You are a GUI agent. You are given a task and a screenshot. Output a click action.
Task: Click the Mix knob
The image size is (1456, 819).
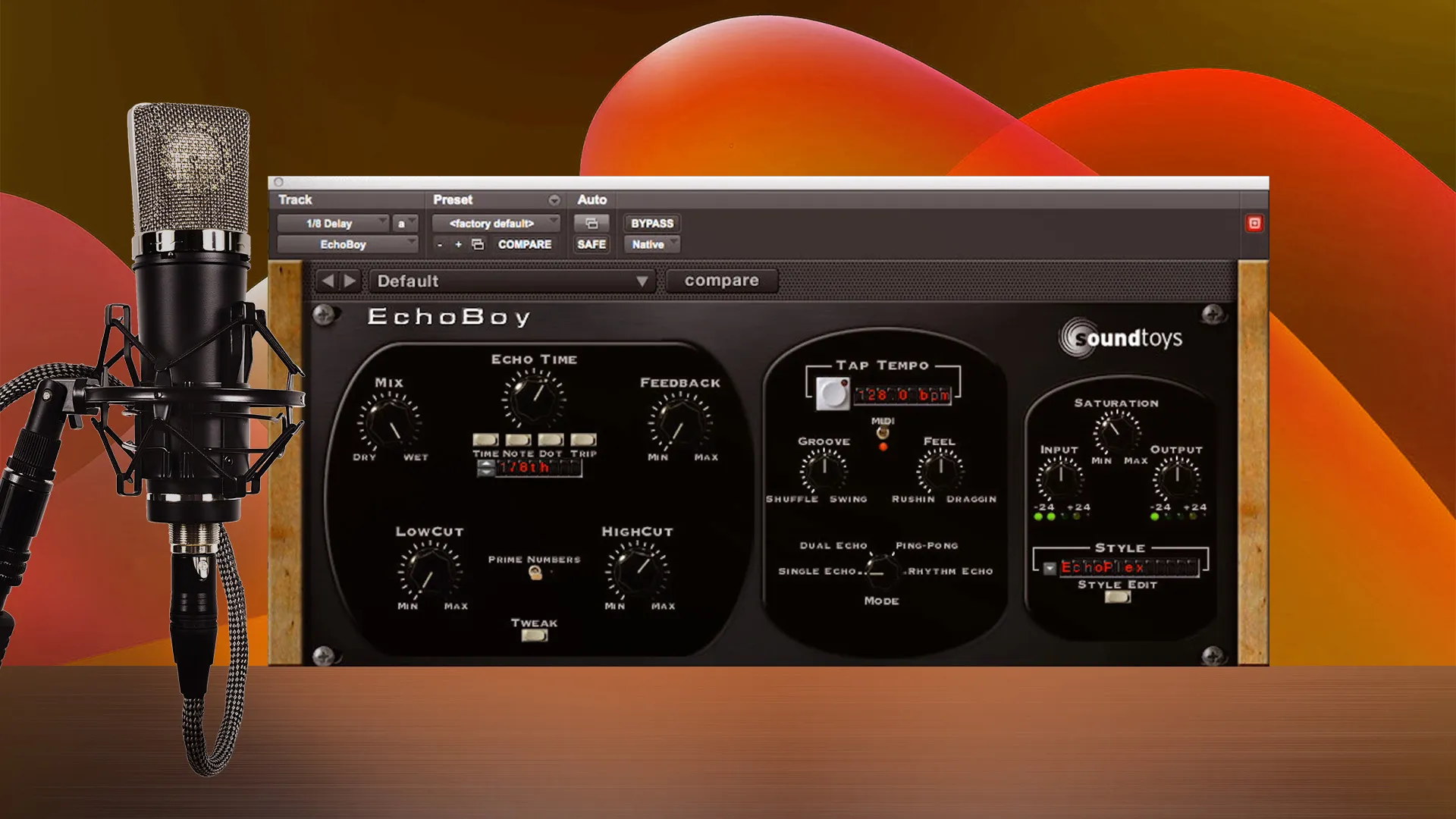pos(391,423)
